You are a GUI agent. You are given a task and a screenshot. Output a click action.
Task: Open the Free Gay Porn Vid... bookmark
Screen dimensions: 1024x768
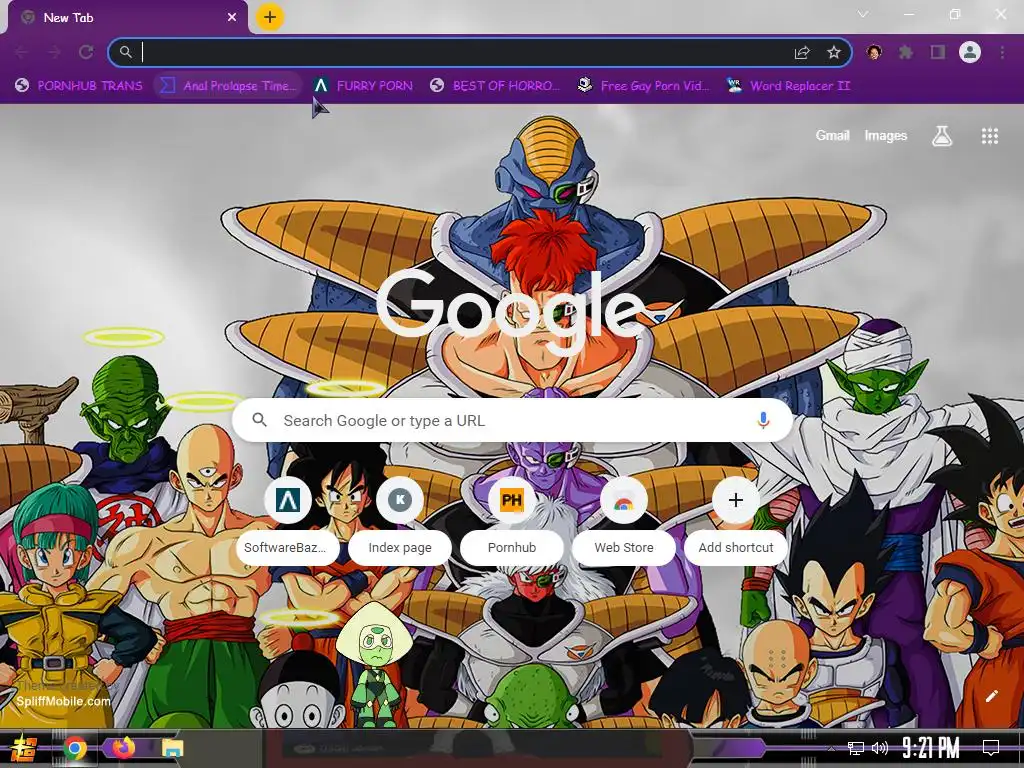[644, 86]
